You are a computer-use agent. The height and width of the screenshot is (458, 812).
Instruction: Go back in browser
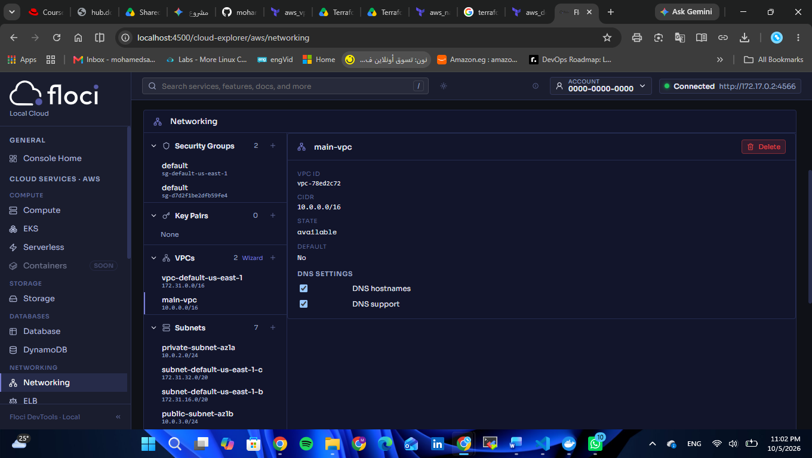(x=13, y=38)
